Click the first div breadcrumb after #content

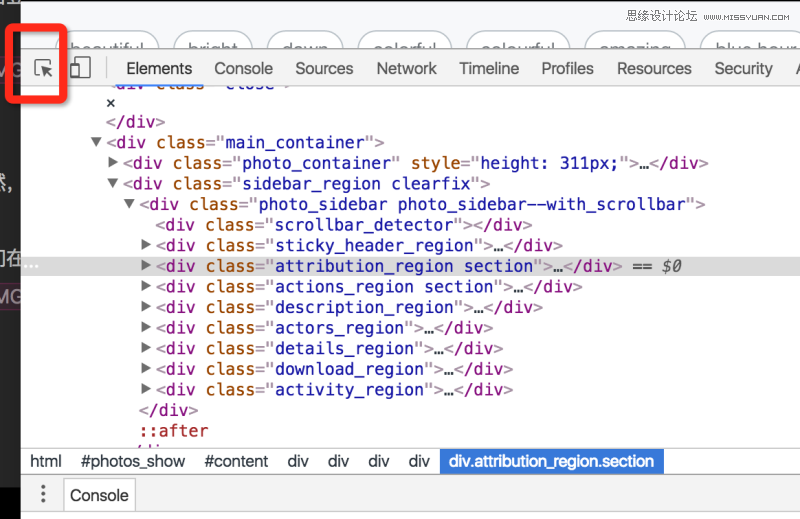(298, 461)
